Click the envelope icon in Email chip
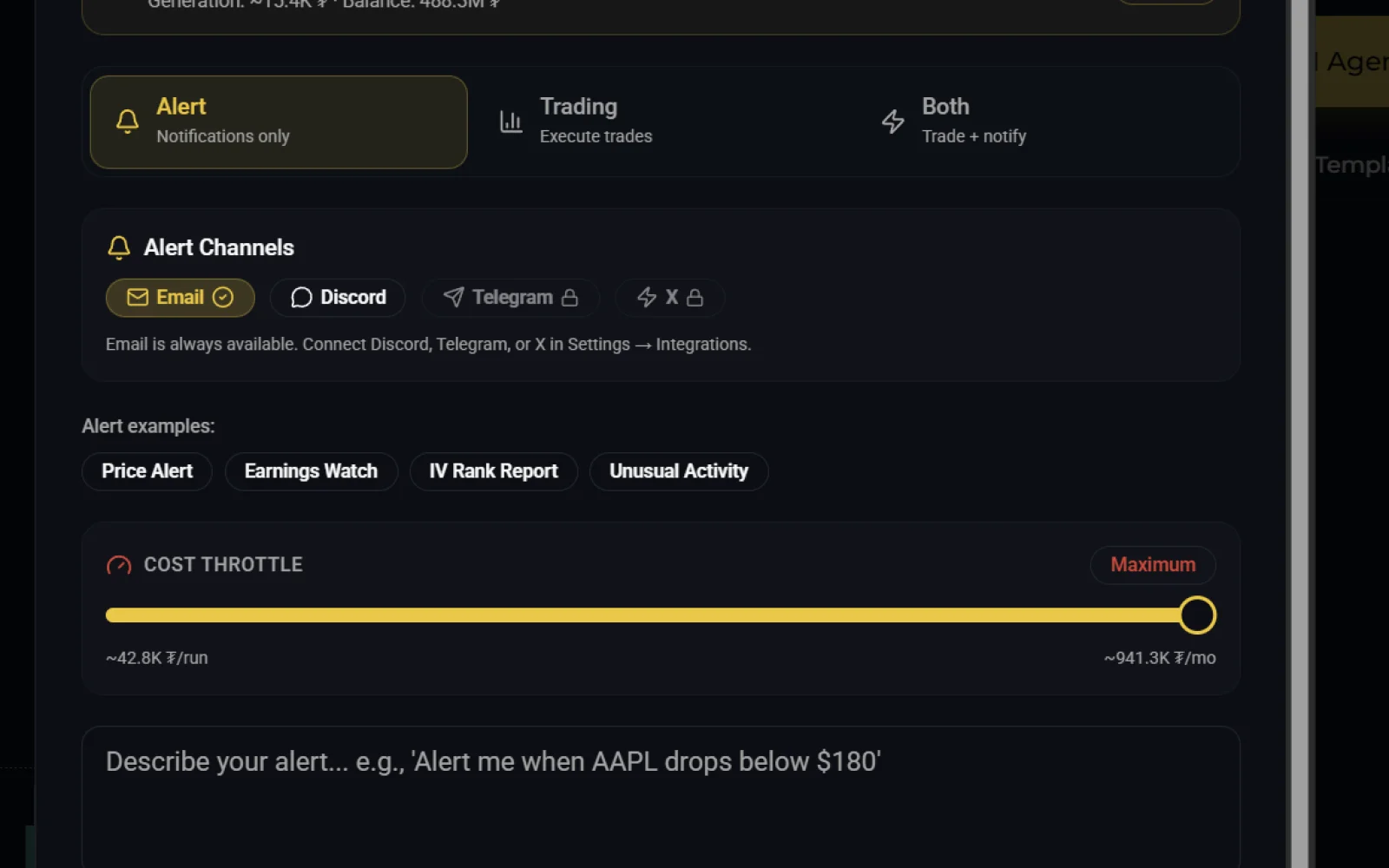The height and width of the screenshot is (868, 1389). click(137, 298)
